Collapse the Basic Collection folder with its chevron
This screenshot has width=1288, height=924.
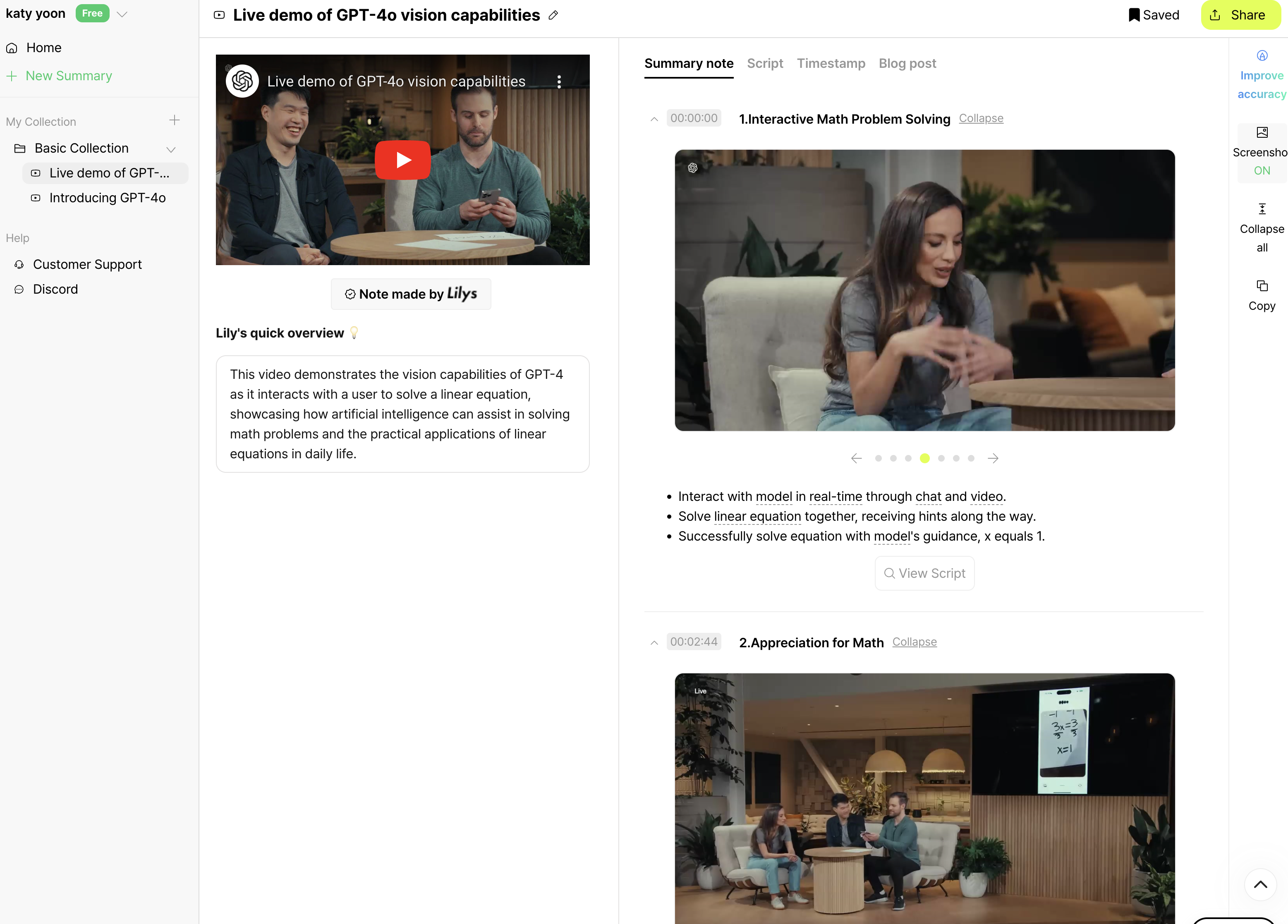(x=171, y=149)
